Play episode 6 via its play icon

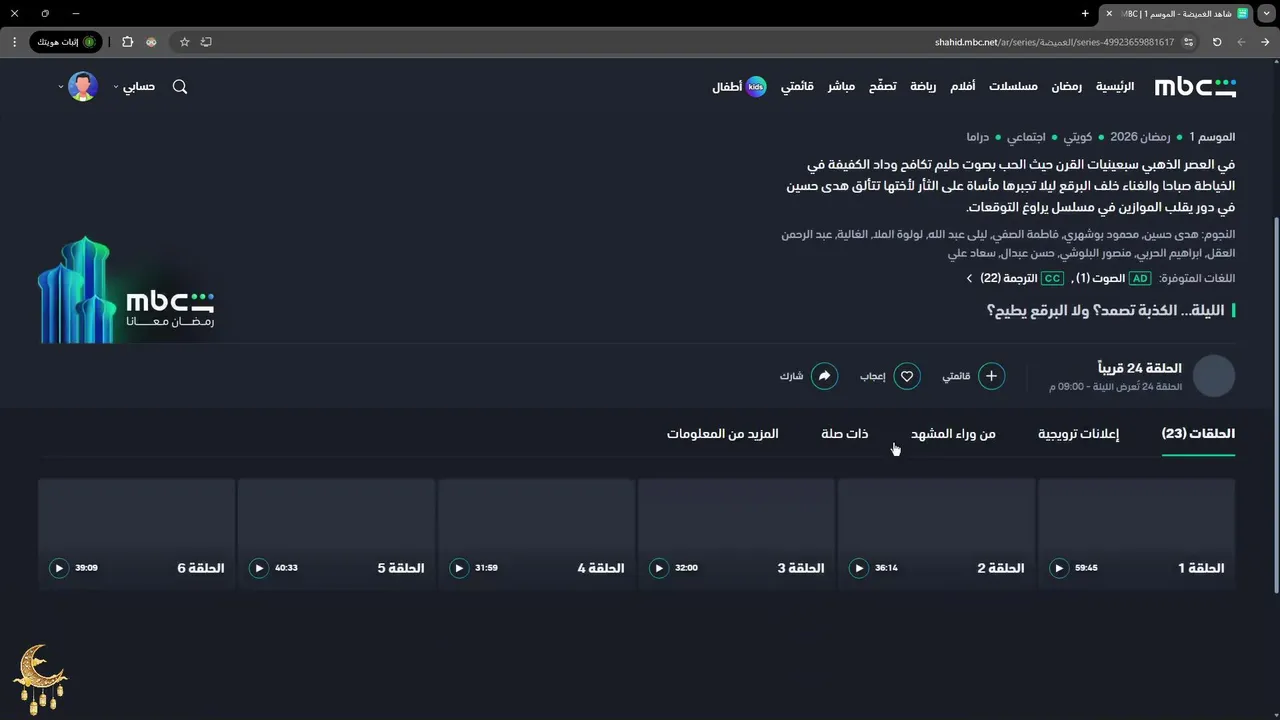coord(59,568)
